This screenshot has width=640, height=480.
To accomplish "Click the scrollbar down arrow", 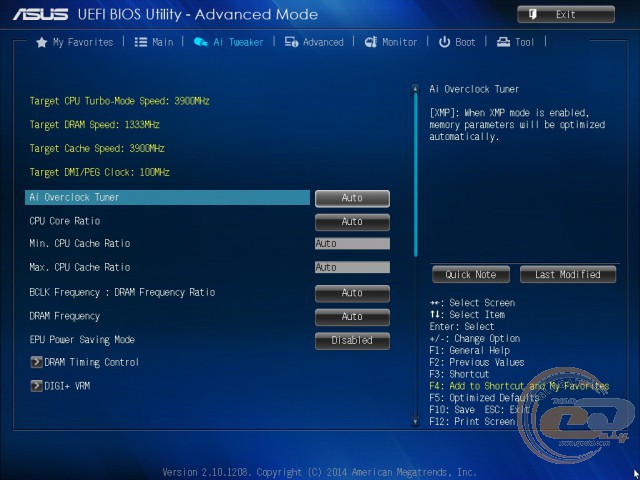I will coord(415,421).
